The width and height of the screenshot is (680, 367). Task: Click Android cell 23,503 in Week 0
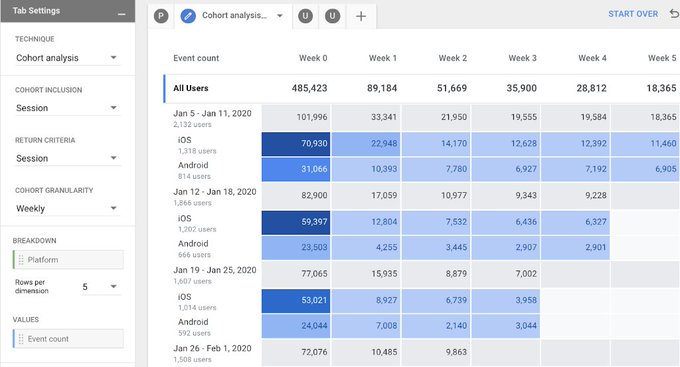click(x=296, y=247)
